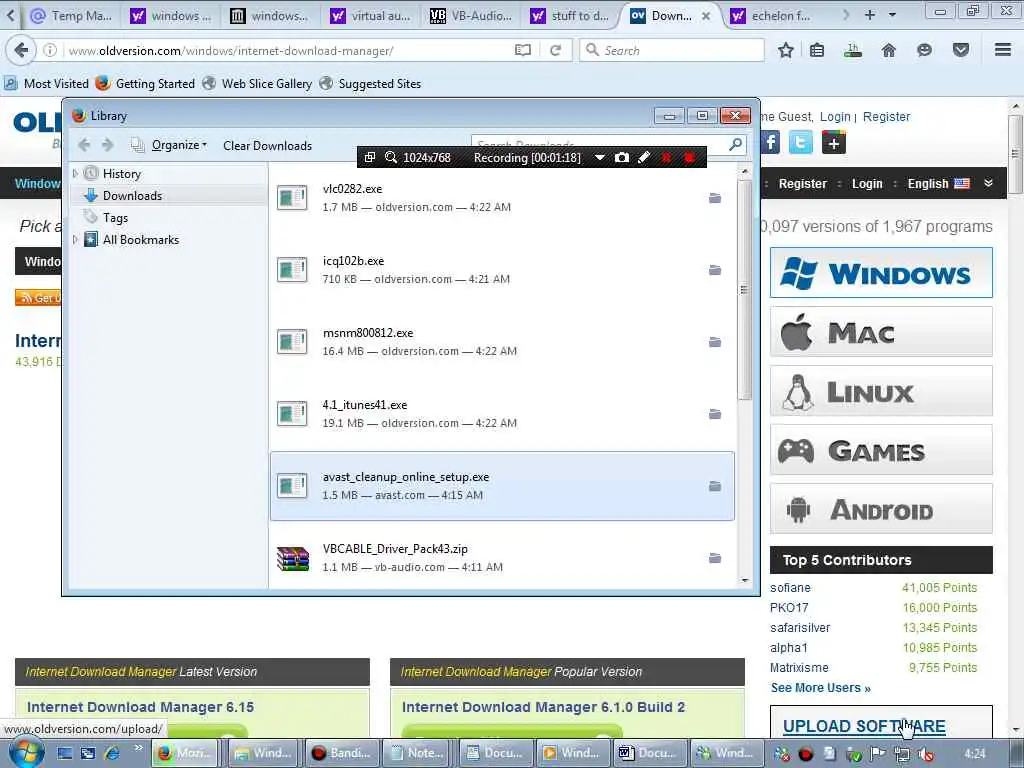Open containing folder for avast_cleanup_online_setup.exe

tap(715, 486)
